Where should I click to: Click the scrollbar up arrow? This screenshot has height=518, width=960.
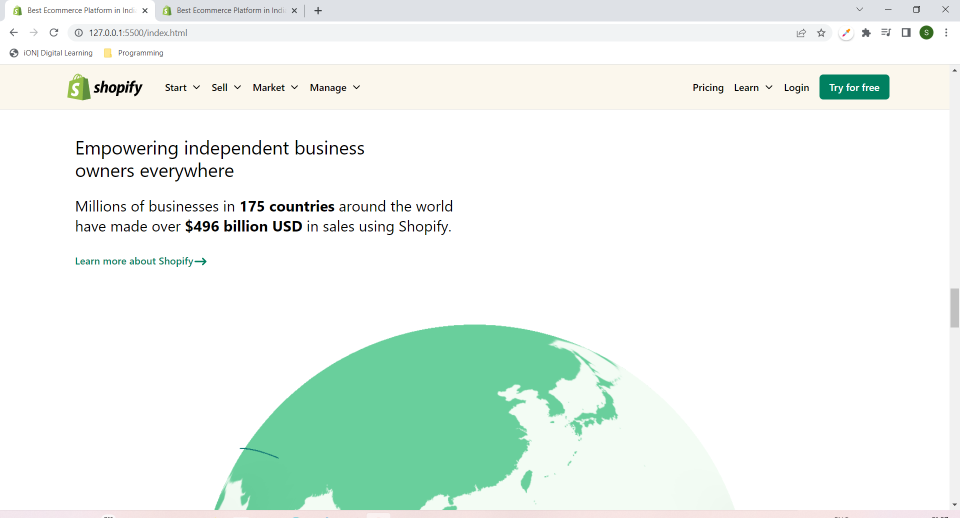pyautogui.click(x=954, y=70)
